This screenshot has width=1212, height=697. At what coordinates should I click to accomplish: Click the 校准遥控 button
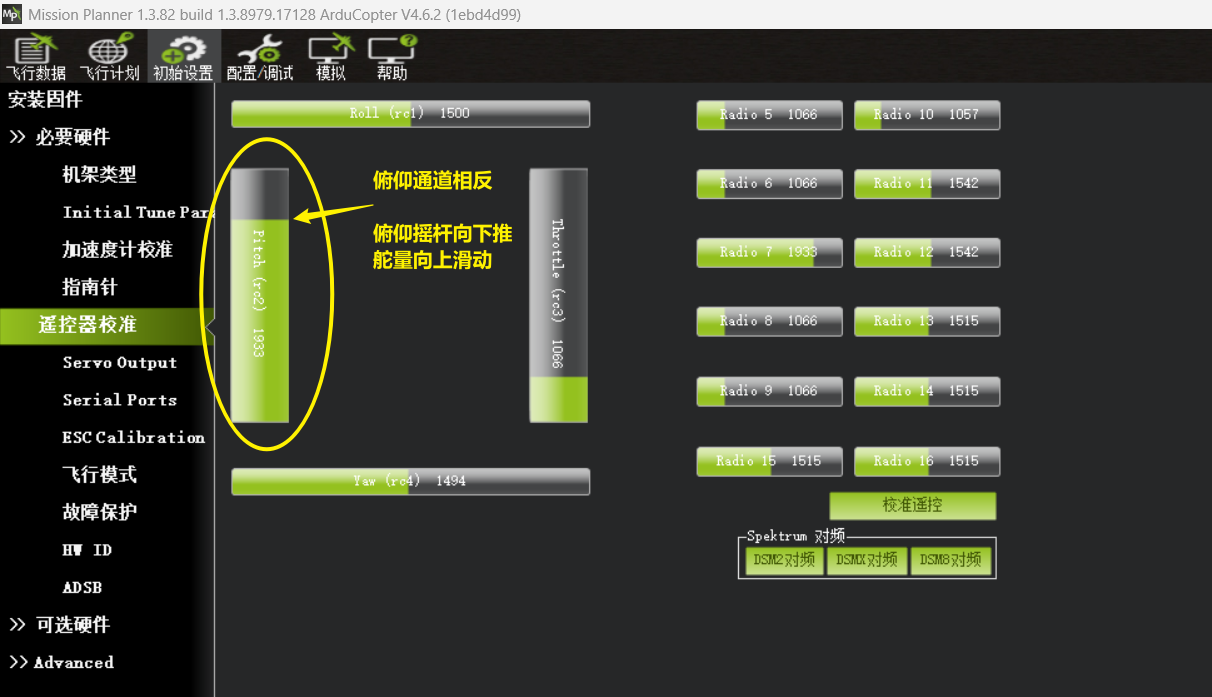pos(912,506)
